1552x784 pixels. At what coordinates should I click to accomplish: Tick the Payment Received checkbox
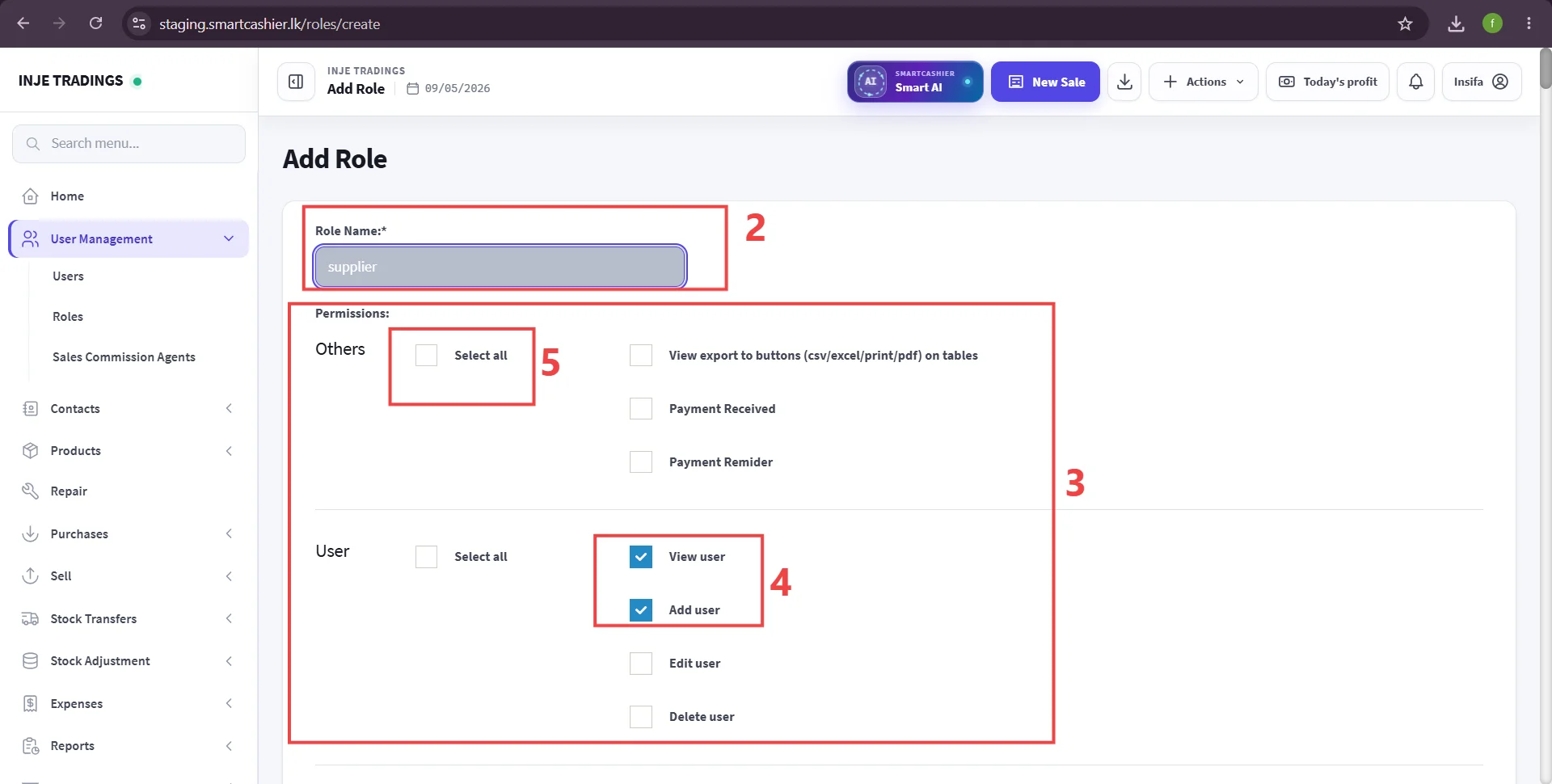641,409
